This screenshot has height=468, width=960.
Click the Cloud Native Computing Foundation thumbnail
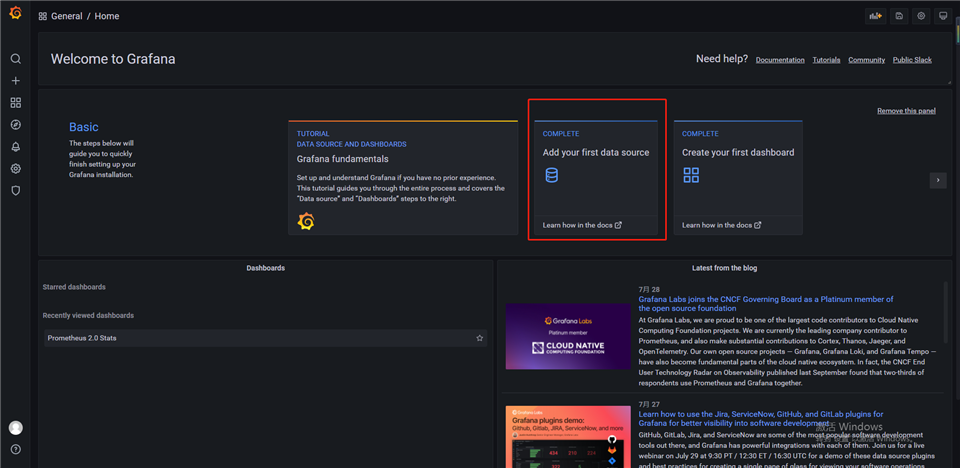(568, 336)
